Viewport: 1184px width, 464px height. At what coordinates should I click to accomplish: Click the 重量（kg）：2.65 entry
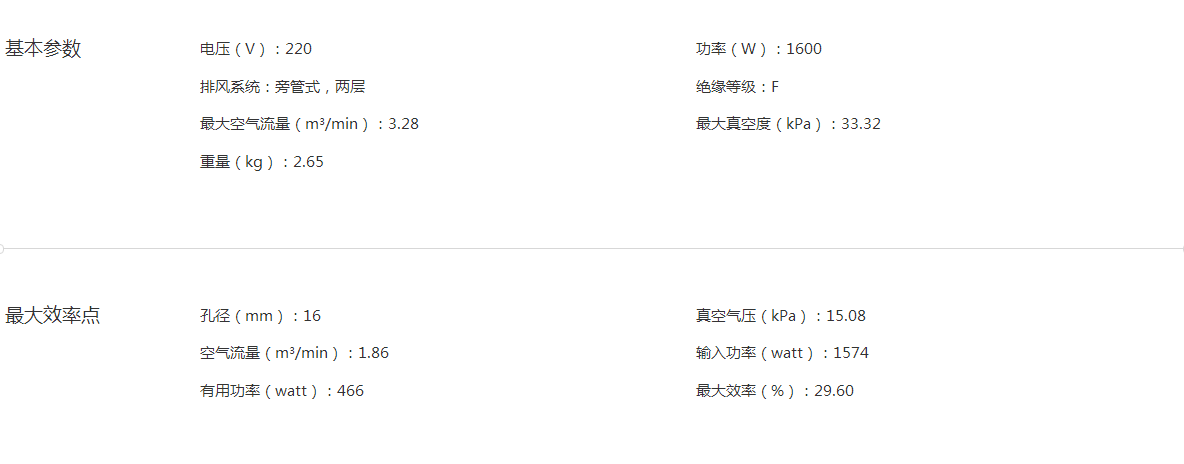pyautogui.click(x=262, y=162)
